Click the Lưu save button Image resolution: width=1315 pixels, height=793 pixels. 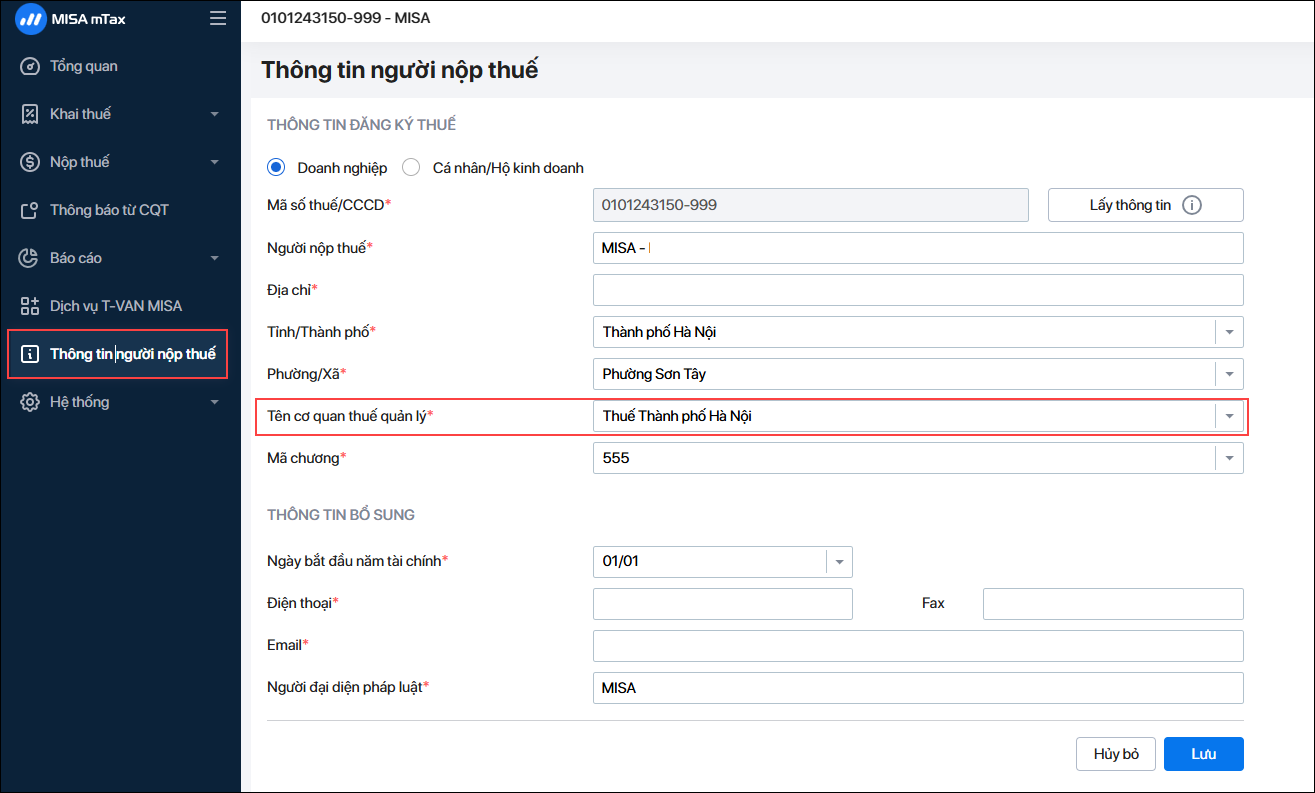(1203, 754)
